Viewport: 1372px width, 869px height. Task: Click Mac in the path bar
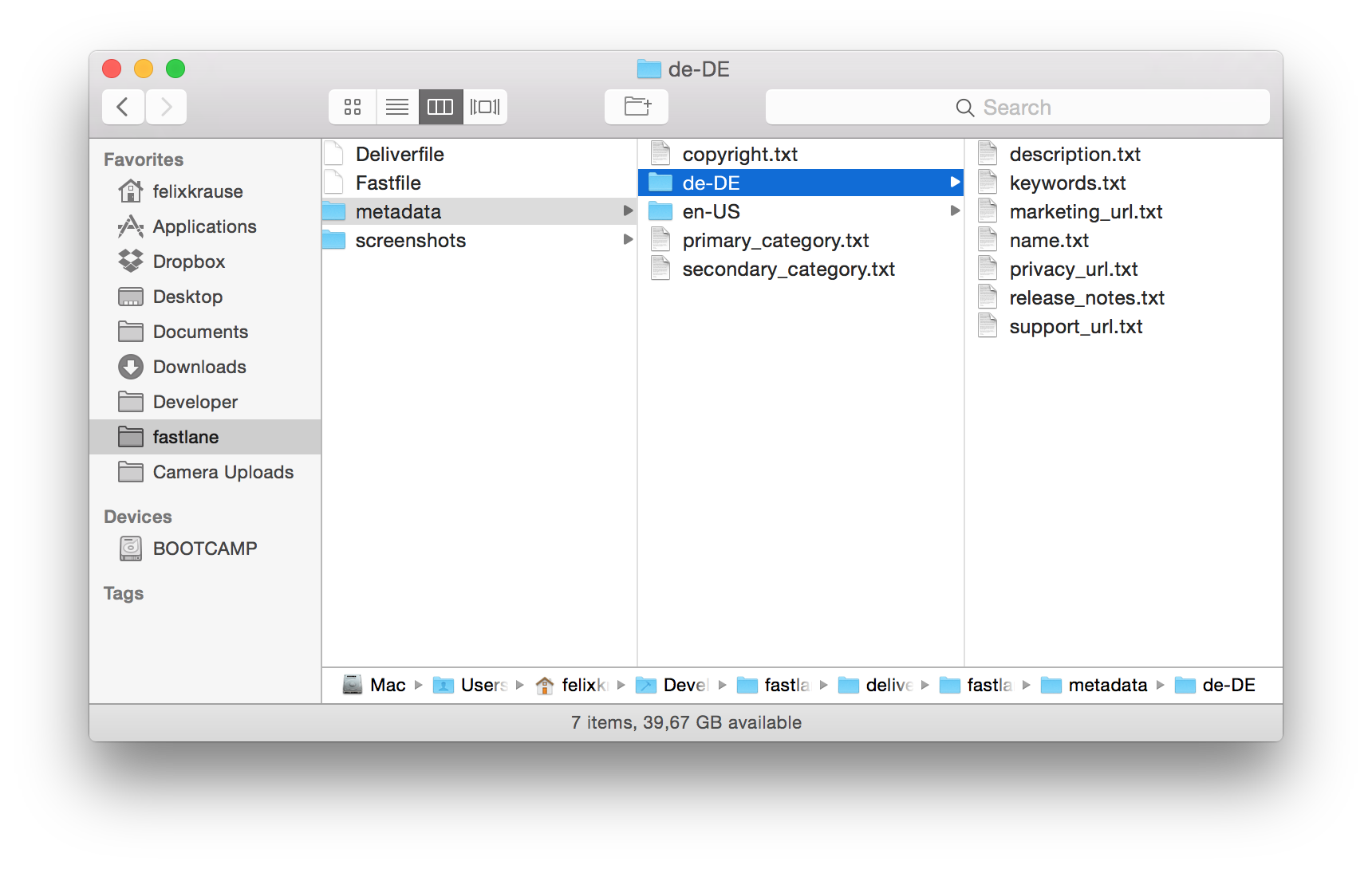[374, 685]
